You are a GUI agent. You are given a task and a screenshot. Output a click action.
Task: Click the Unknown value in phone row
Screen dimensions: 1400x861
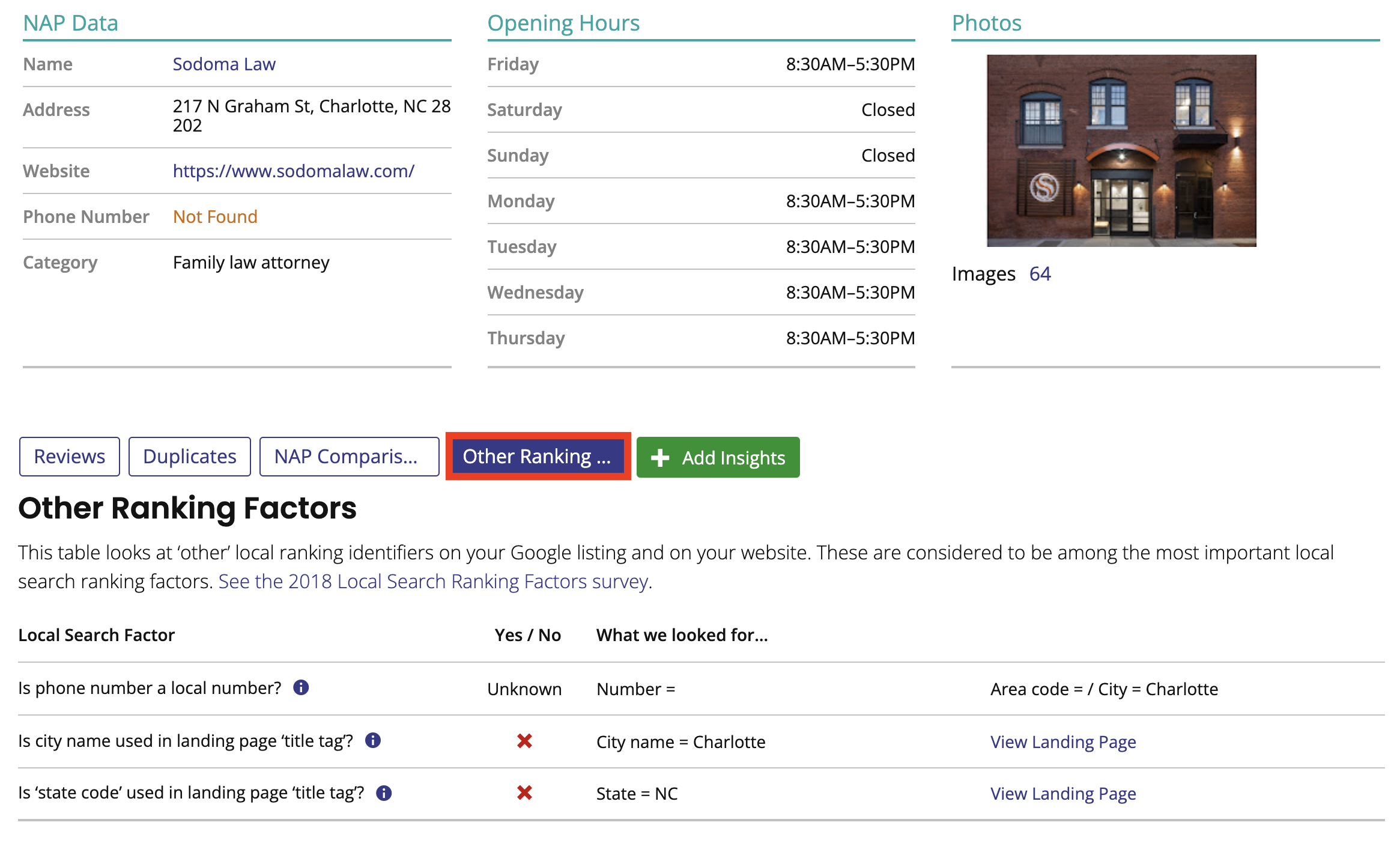pos(524,689)
